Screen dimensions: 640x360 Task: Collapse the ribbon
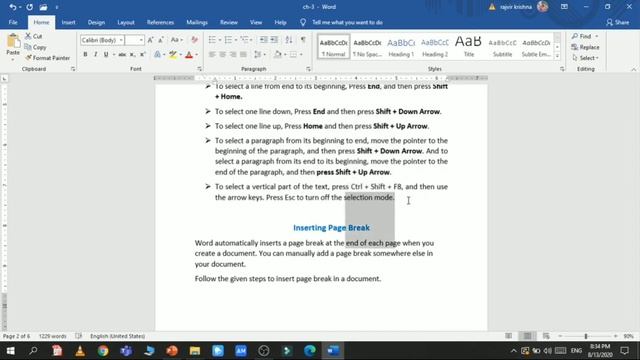pos(634,69)
